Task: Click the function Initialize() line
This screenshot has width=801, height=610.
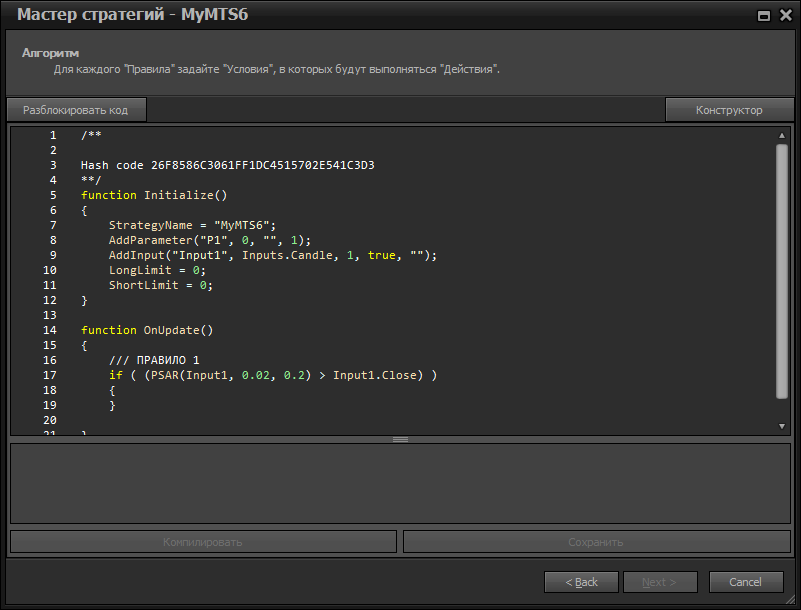Action: 154,195
